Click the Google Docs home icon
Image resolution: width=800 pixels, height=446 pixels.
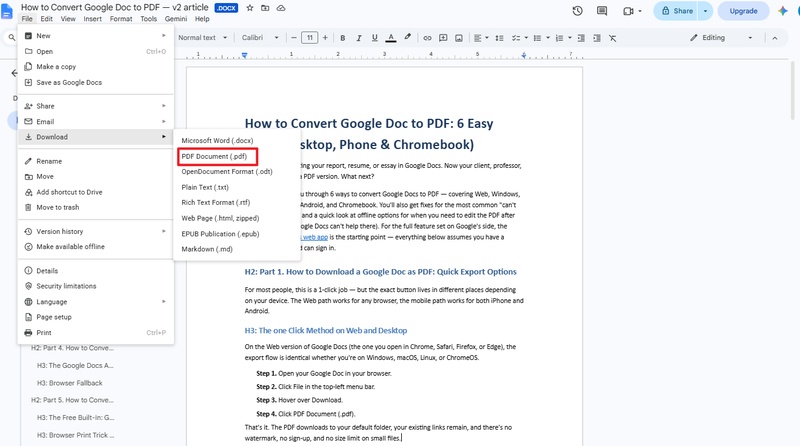(x=7, y=11)
